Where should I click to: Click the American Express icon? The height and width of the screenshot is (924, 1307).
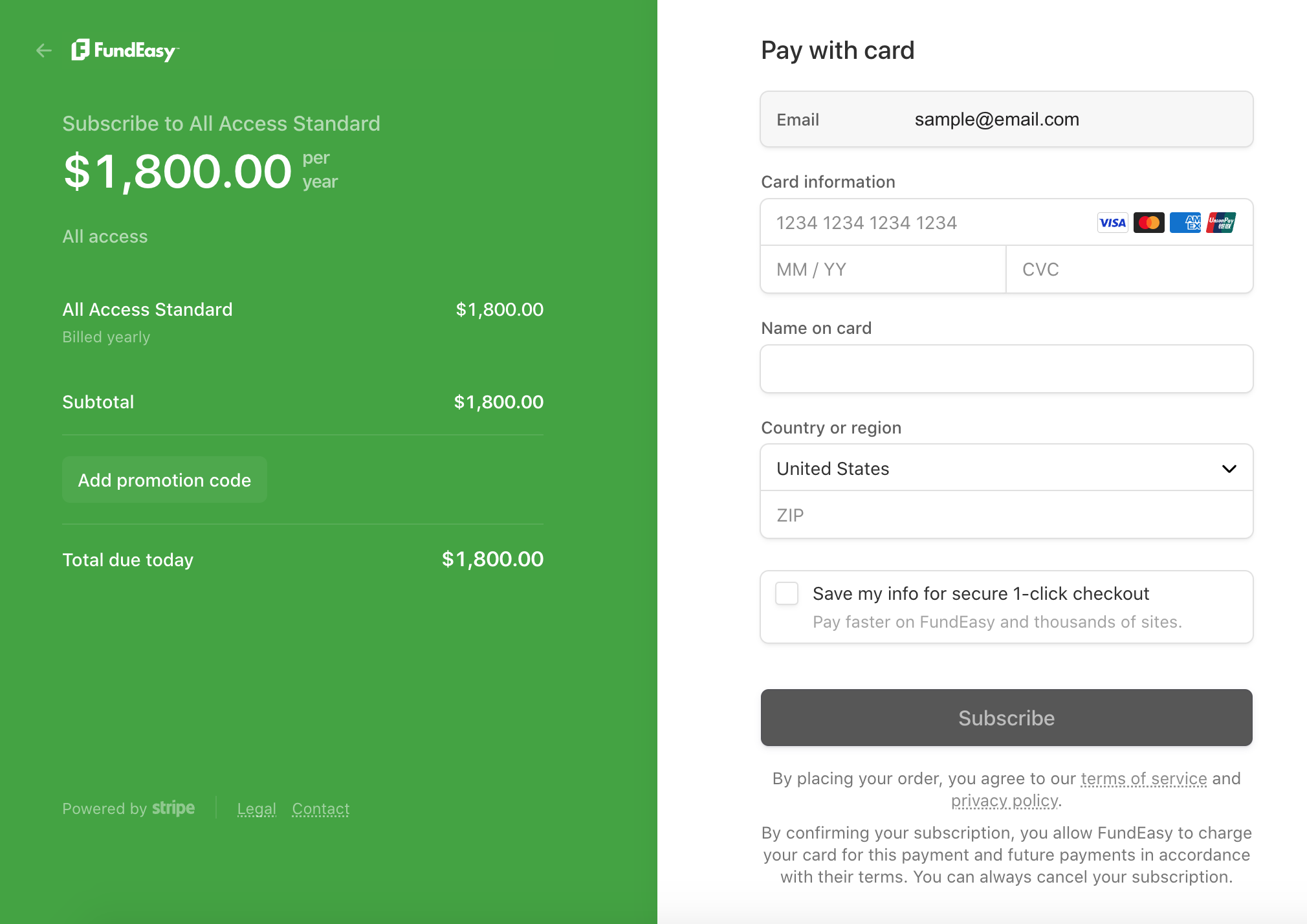[x=1185, y=223]
